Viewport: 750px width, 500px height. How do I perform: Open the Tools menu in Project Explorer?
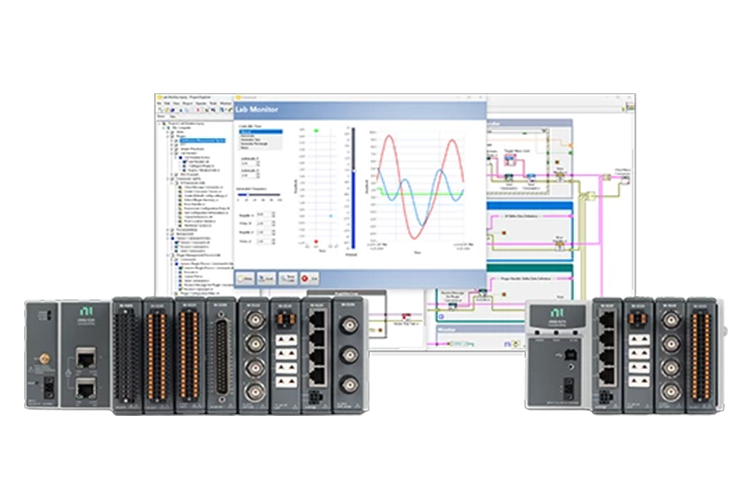[x=212, y=102]
